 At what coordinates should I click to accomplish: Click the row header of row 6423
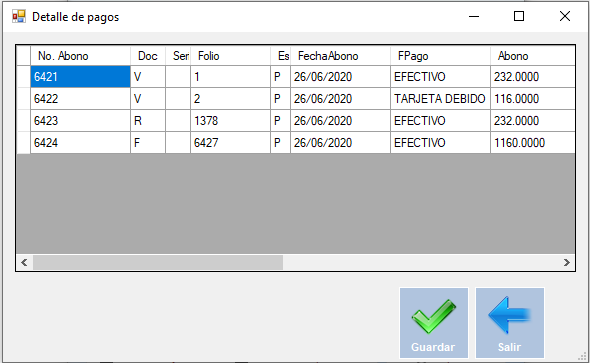coord(23,121)
